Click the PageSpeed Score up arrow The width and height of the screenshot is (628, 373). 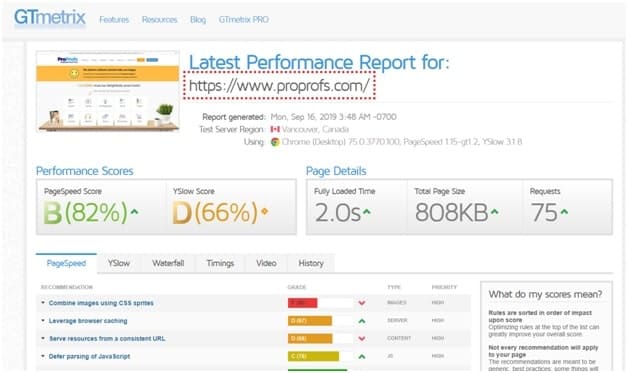pyautogui.click(x=134, y=212)
